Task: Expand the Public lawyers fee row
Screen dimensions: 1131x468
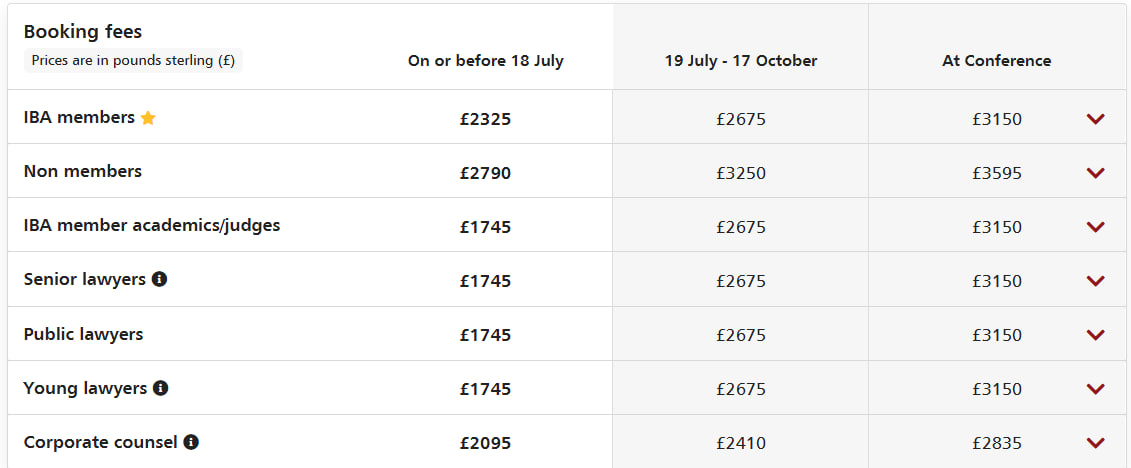Action: click(1095, 335)
